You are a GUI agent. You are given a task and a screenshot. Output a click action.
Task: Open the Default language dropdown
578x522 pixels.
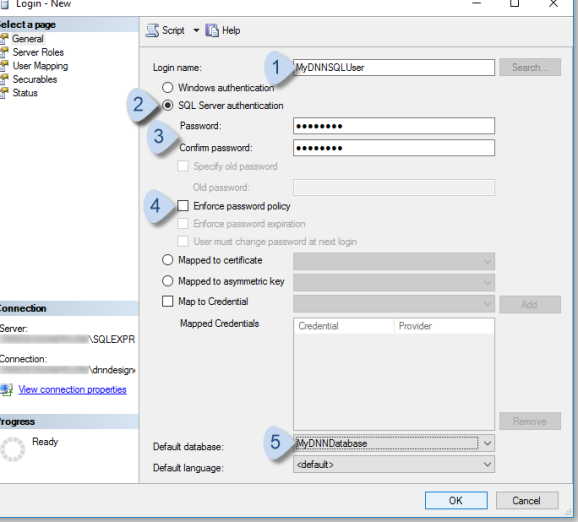point(394,464)
